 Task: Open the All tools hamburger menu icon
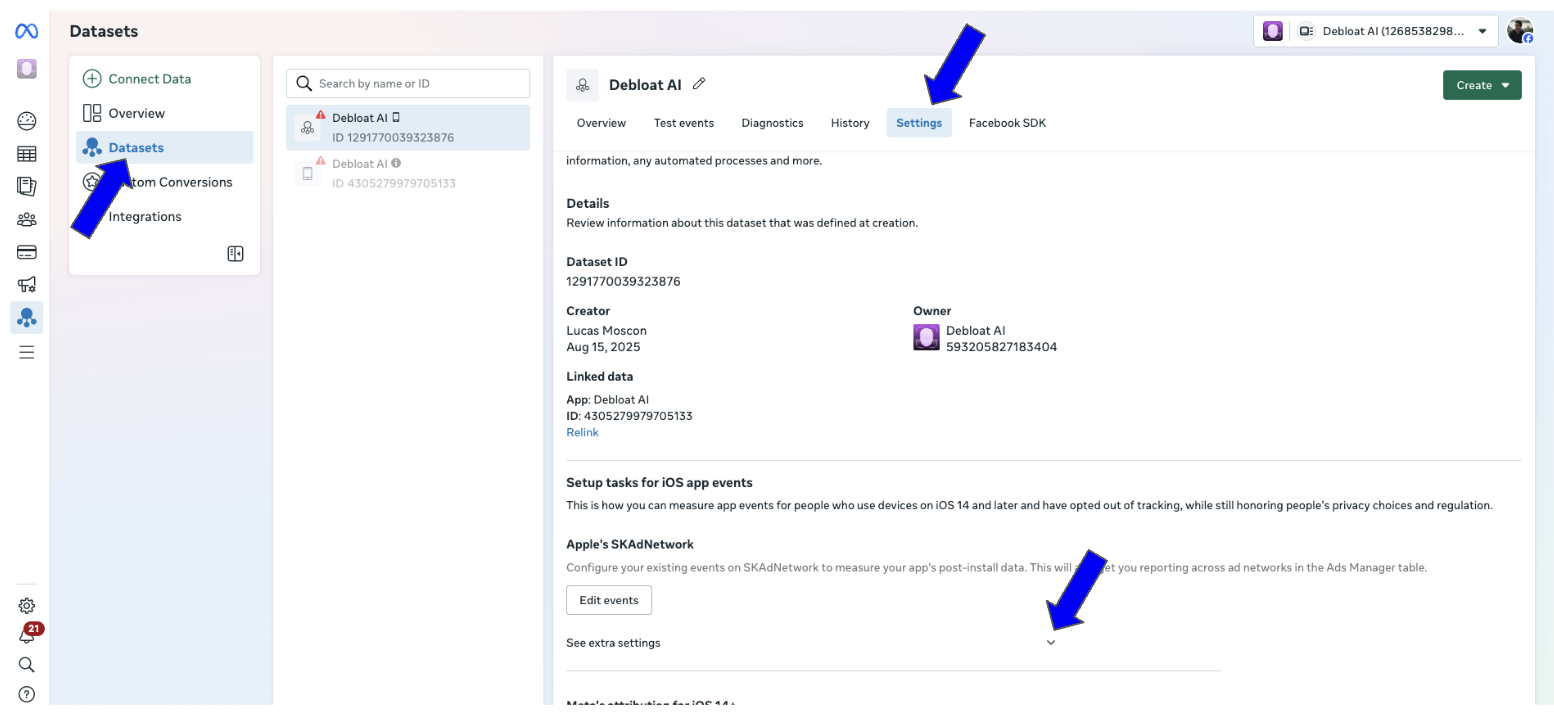[x=27, y=352]
